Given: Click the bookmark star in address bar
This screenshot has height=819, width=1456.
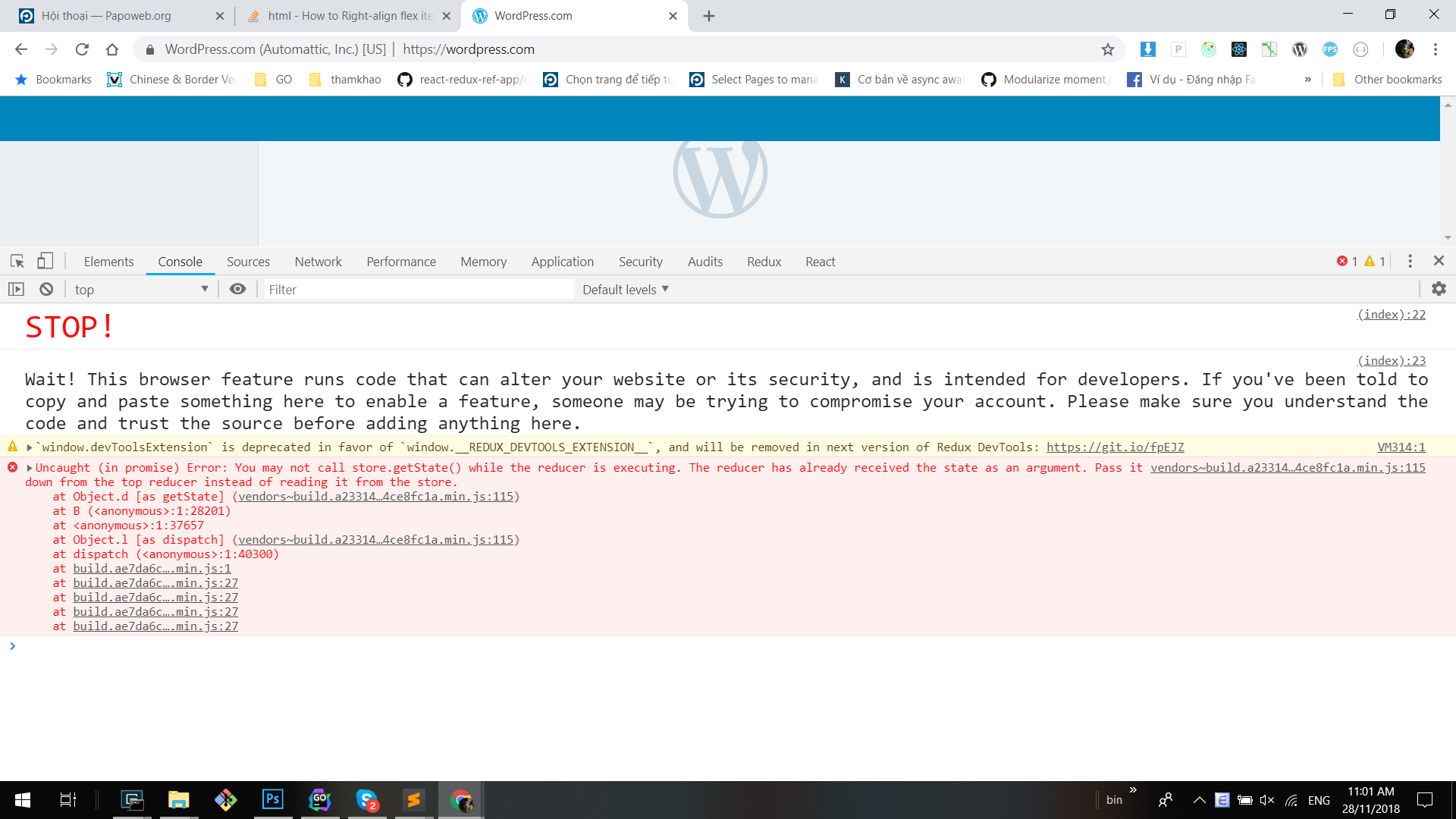Looking at the screenshot, I should click(x=1108, y=49).
